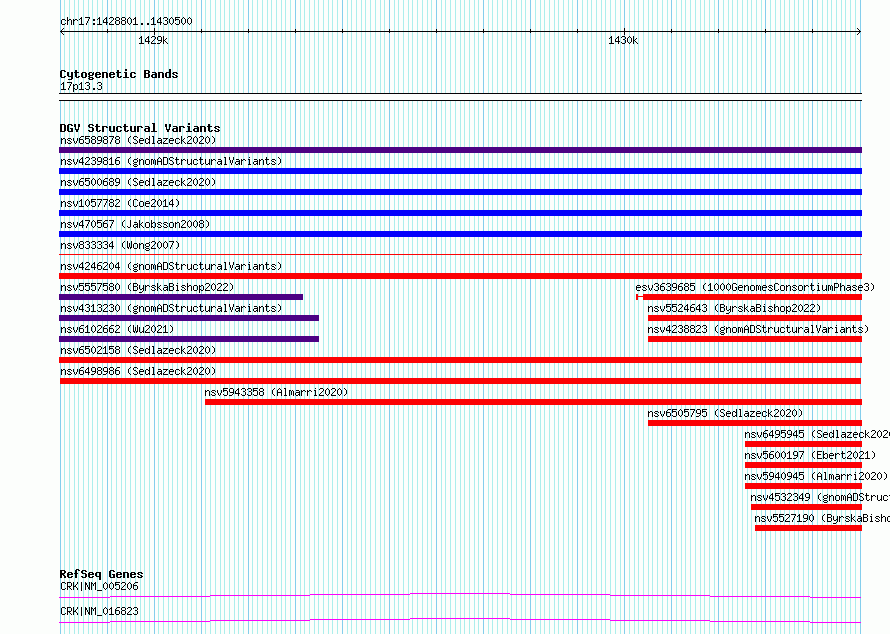Click the right arrow end of ruler
The image size is (890, 634).
(859, 32)
